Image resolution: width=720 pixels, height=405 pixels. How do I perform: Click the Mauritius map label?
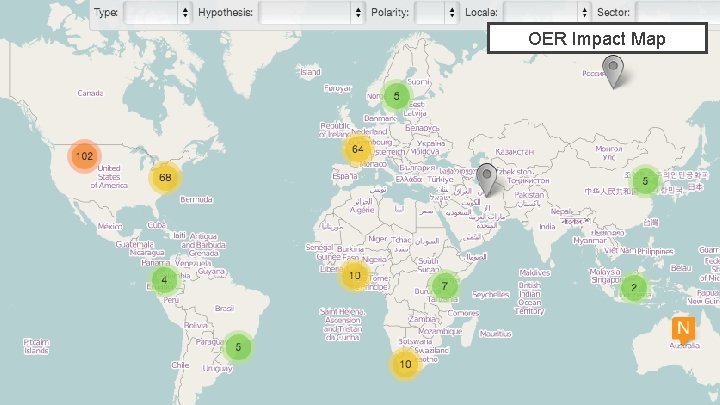(x=495, y=333)
